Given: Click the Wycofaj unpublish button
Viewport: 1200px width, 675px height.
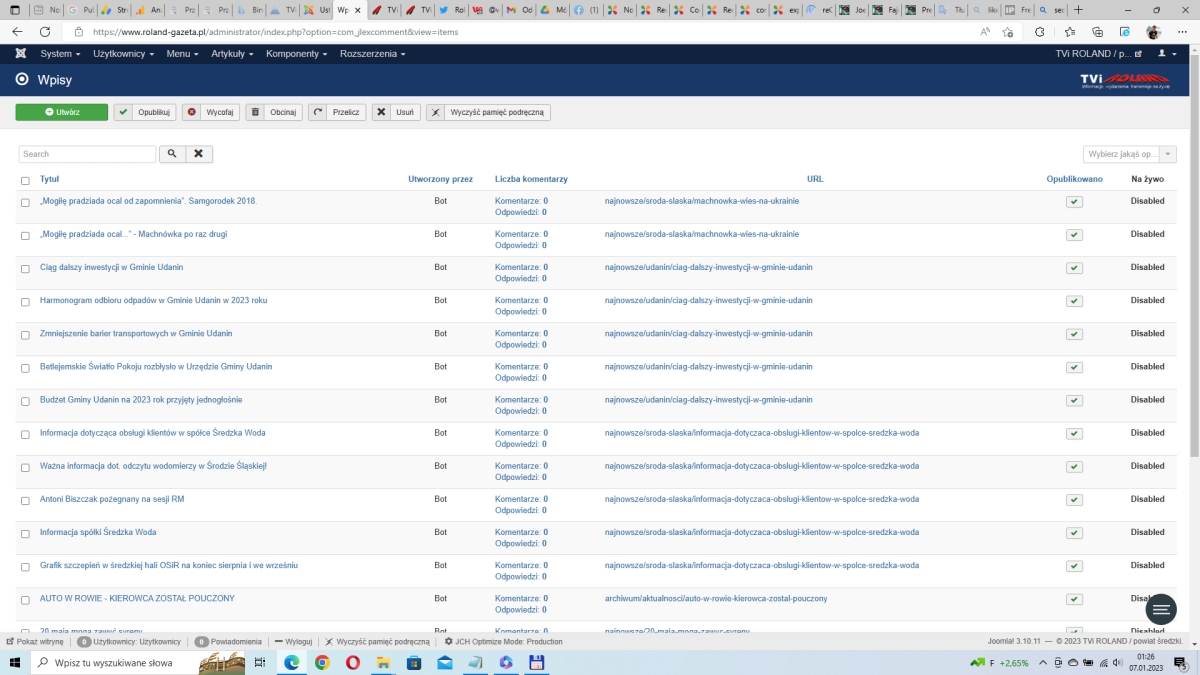Looking at the screenshot, I should (x=210, y=112).
